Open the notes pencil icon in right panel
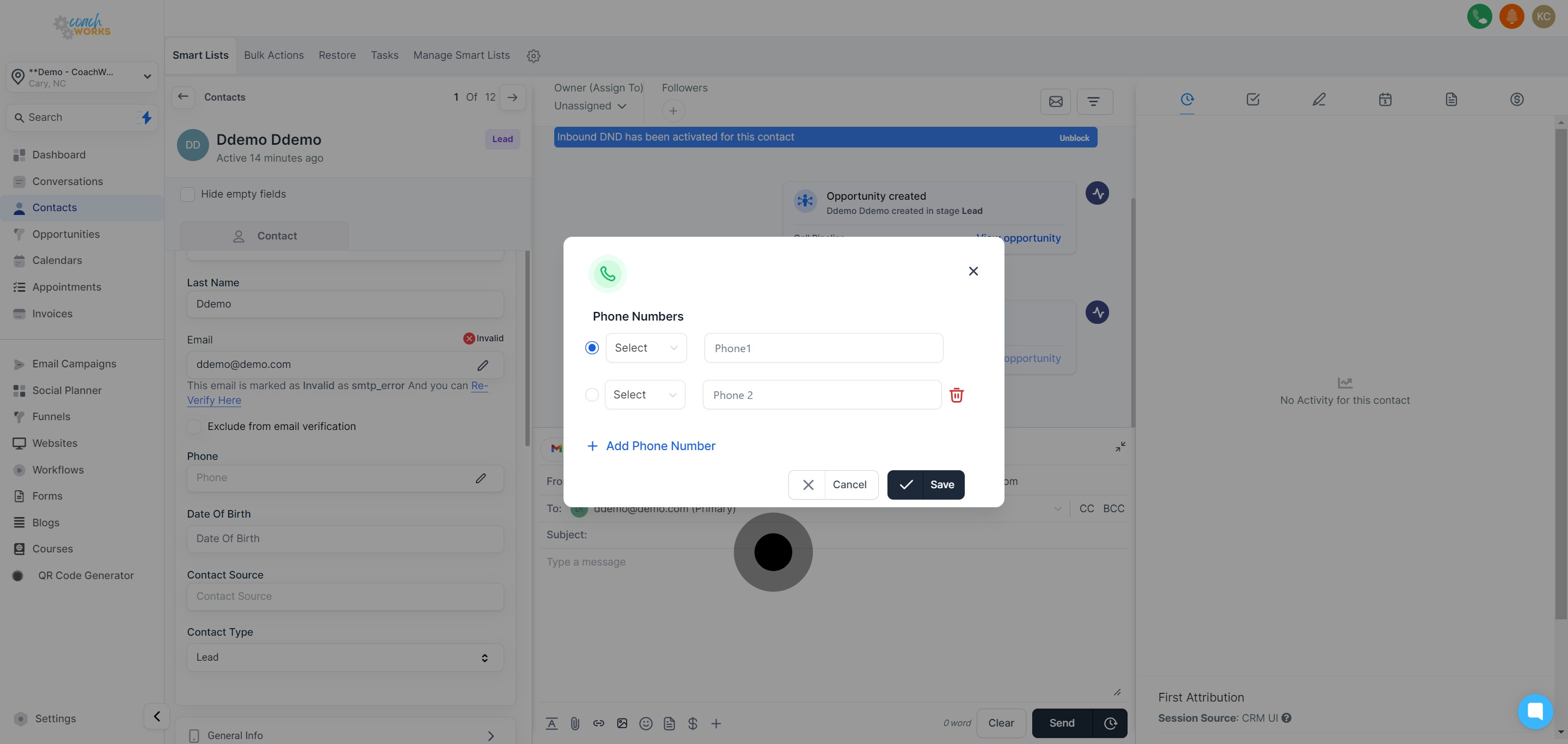 (x=1319, y=99)
